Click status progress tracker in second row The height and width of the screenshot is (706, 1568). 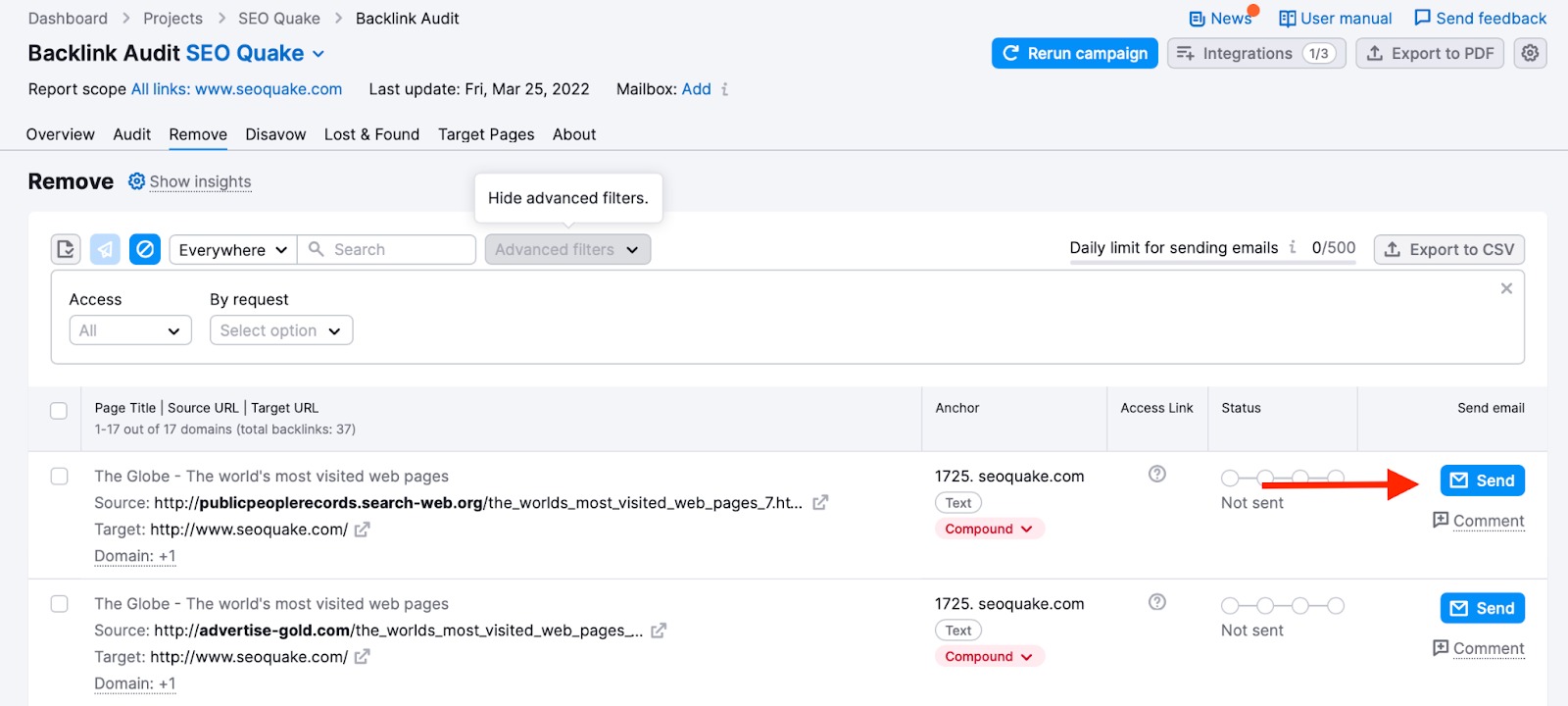coord(1283,606)
